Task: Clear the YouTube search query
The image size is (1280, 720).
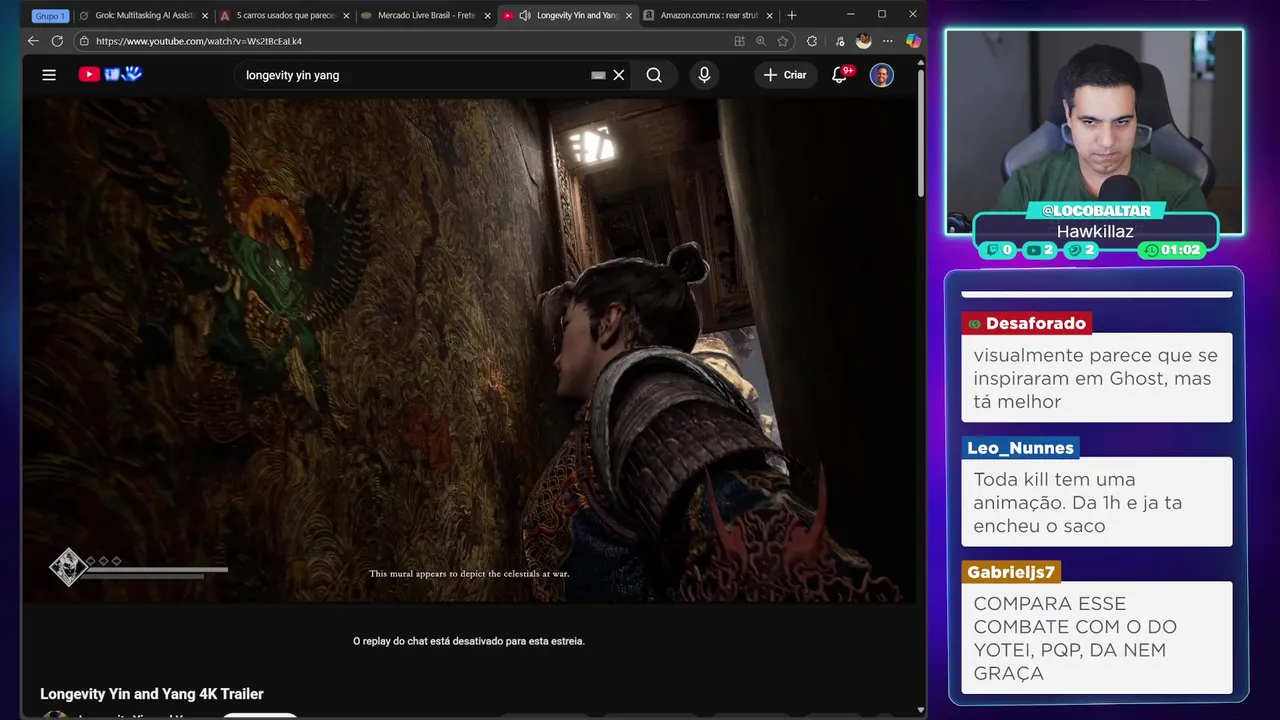Action: pos(619,75)
